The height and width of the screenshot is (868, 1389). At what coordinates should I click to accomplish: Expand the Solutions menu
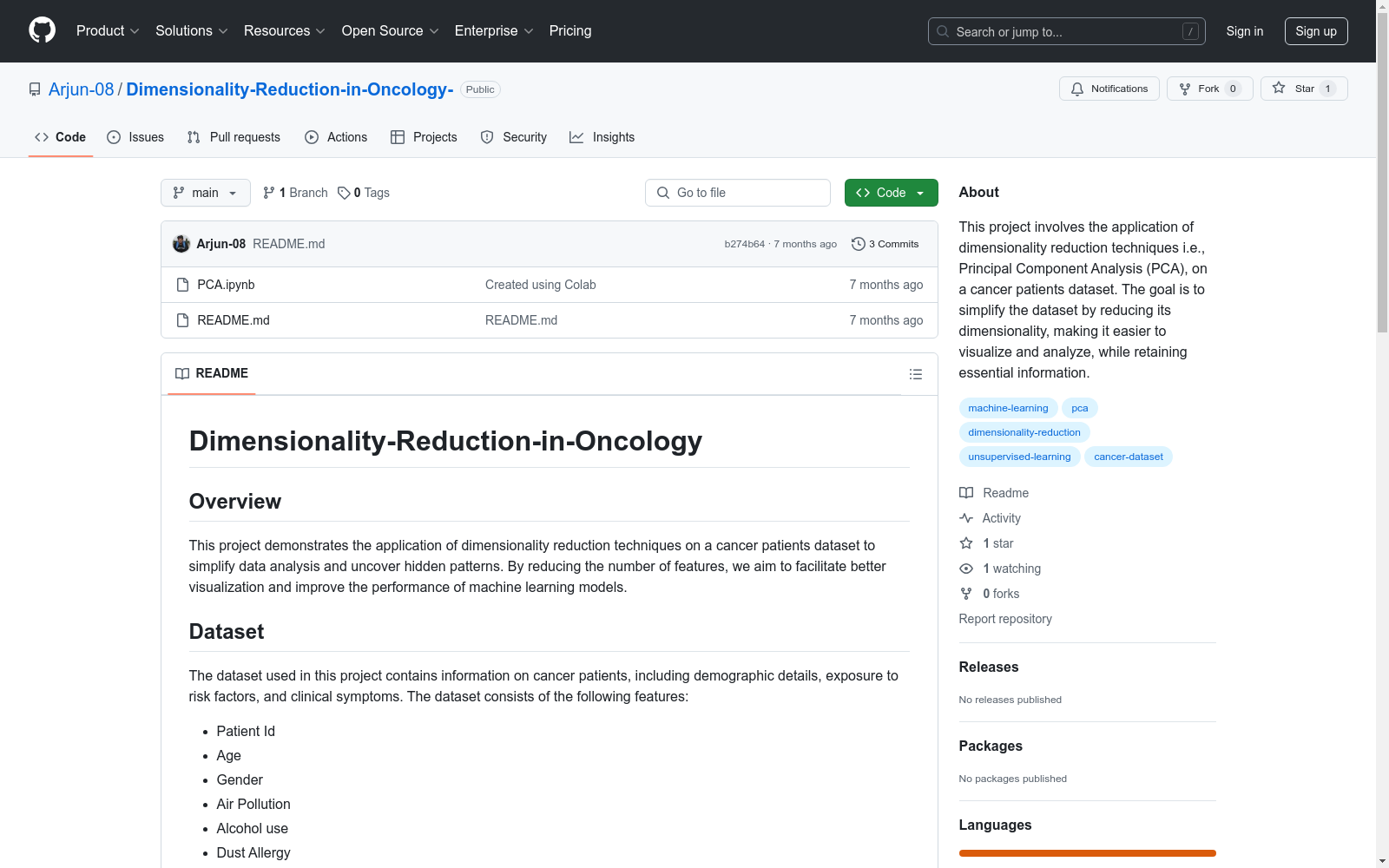191,30
